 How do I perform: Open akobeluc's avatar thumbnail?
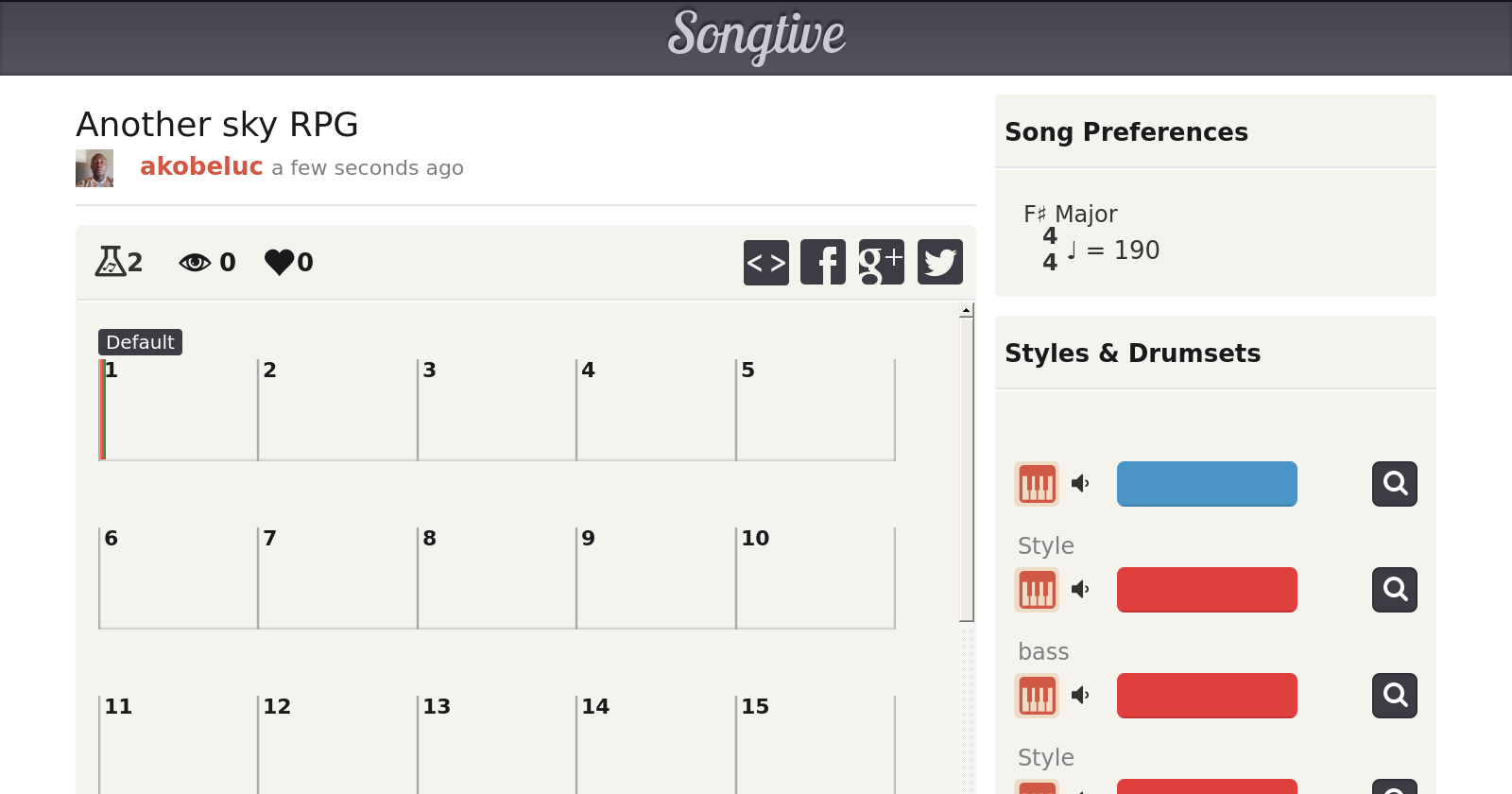pyautogui.click(x=94, y=168)
